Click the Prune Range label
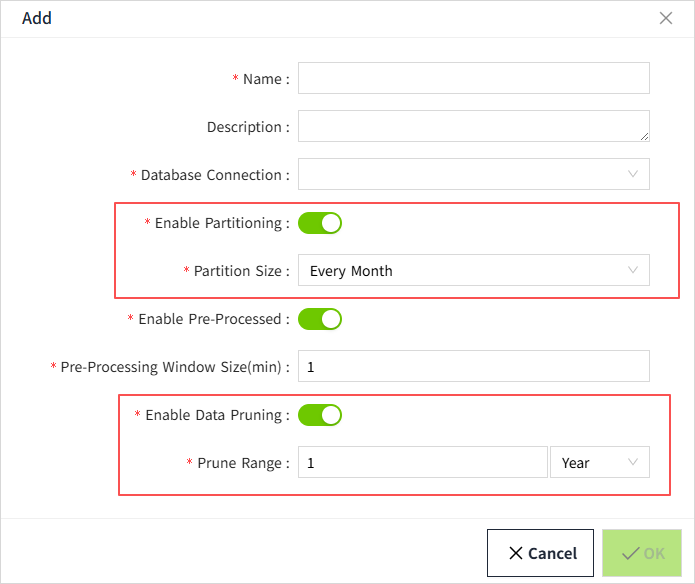 (242, 463)
